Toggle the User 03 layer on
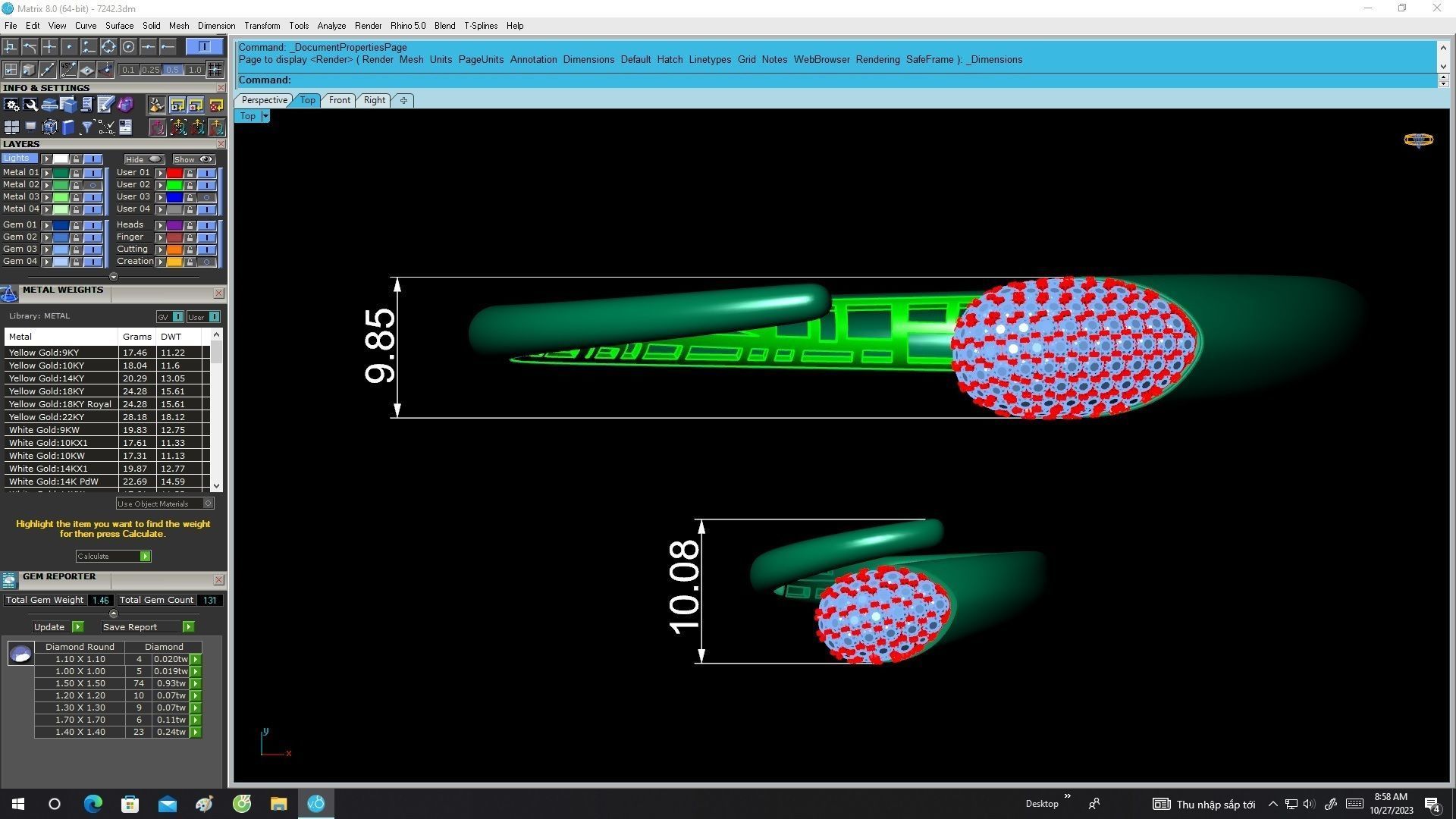 [206, 197]
